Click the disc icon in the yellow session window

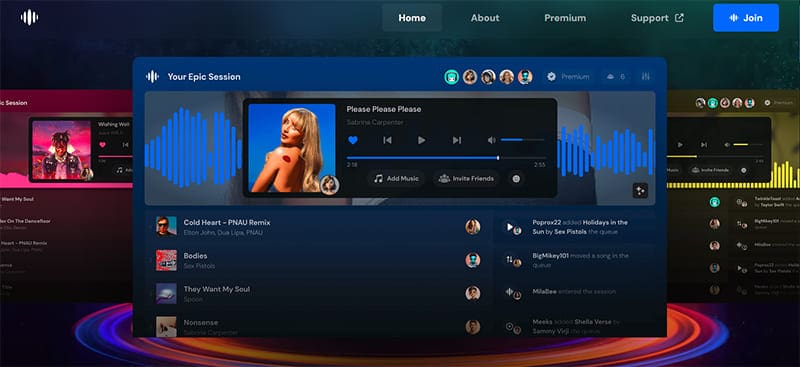[x=743, y=170]
